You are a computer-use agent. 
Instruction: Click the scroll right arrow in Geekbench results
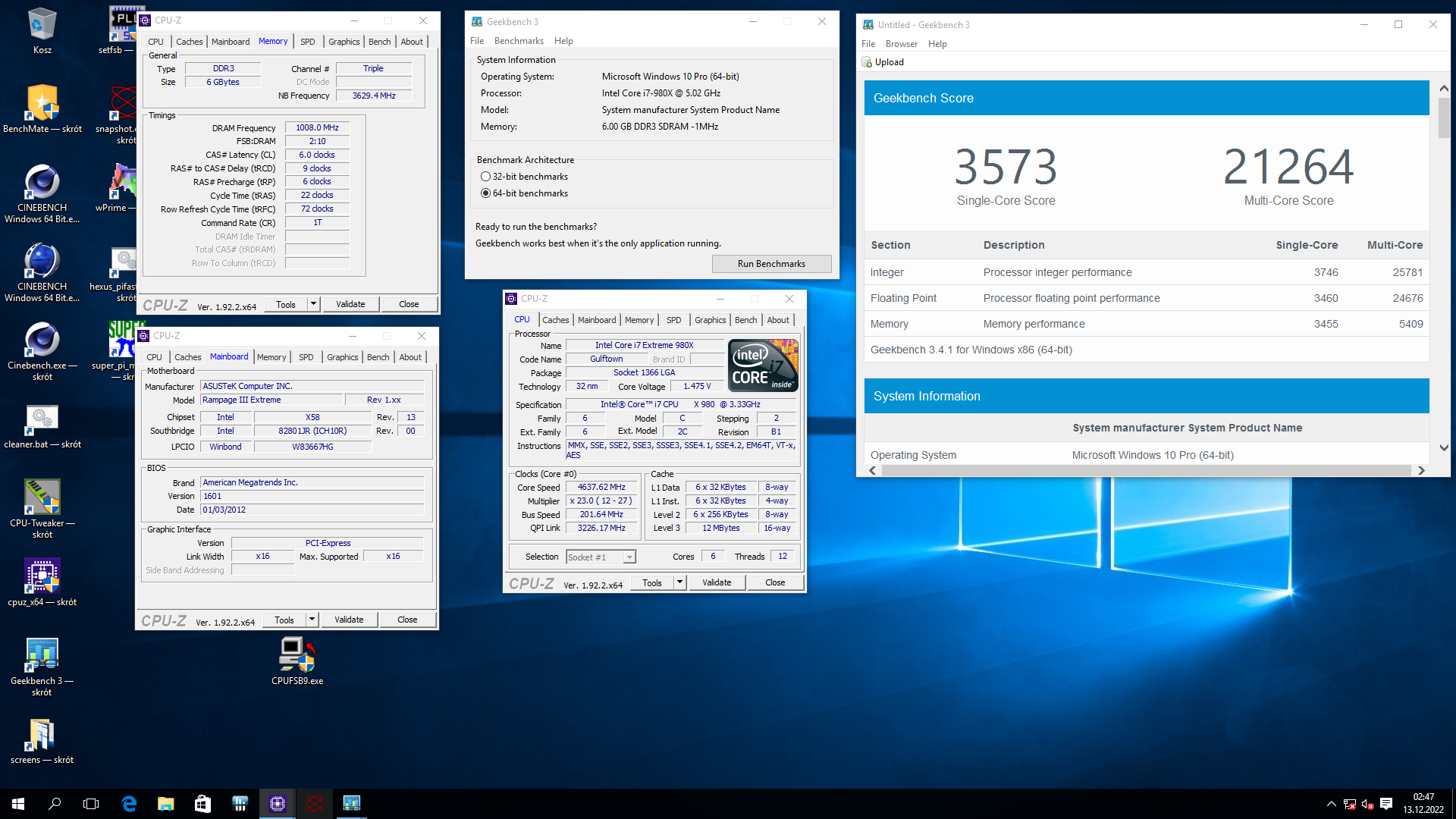click(x=1421, y=470)
